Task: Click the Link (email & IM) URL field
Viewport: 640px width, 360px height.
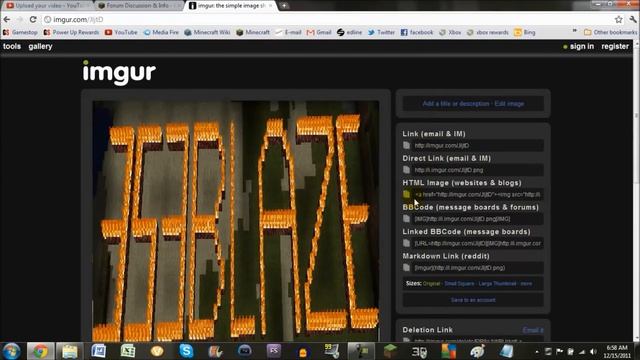Action: [478, 145]
